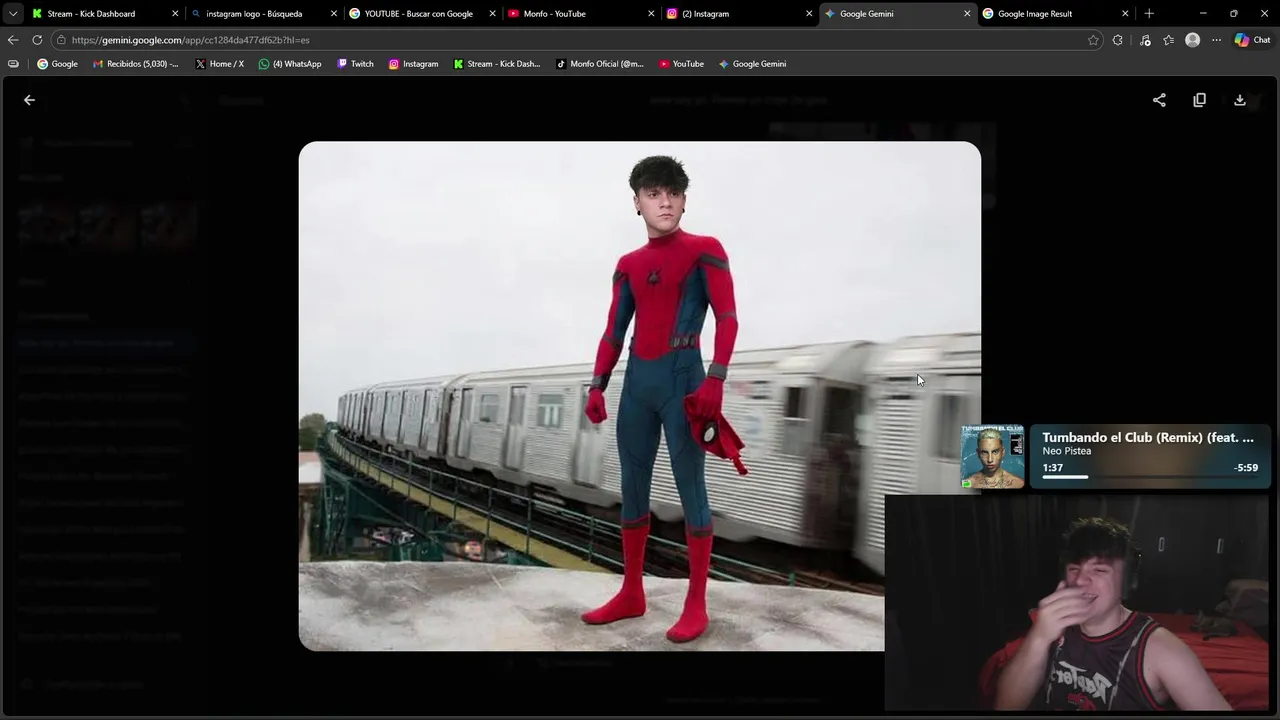The image size is (1280, 720).
Task: Open YouTube bookmark
Action: pos(681,64)
